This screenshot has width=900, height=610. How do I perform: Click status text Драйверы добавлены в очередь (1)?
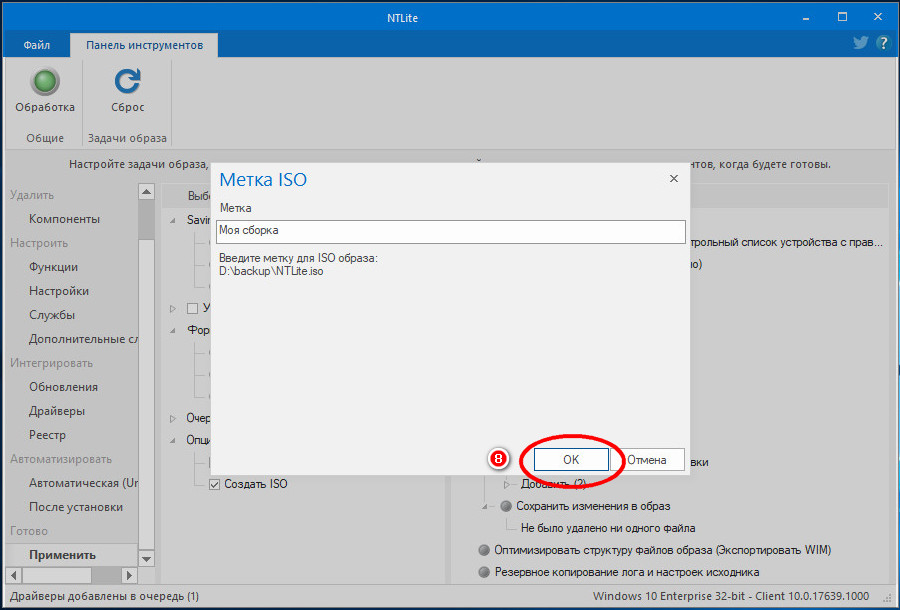[x=104, y=596]
